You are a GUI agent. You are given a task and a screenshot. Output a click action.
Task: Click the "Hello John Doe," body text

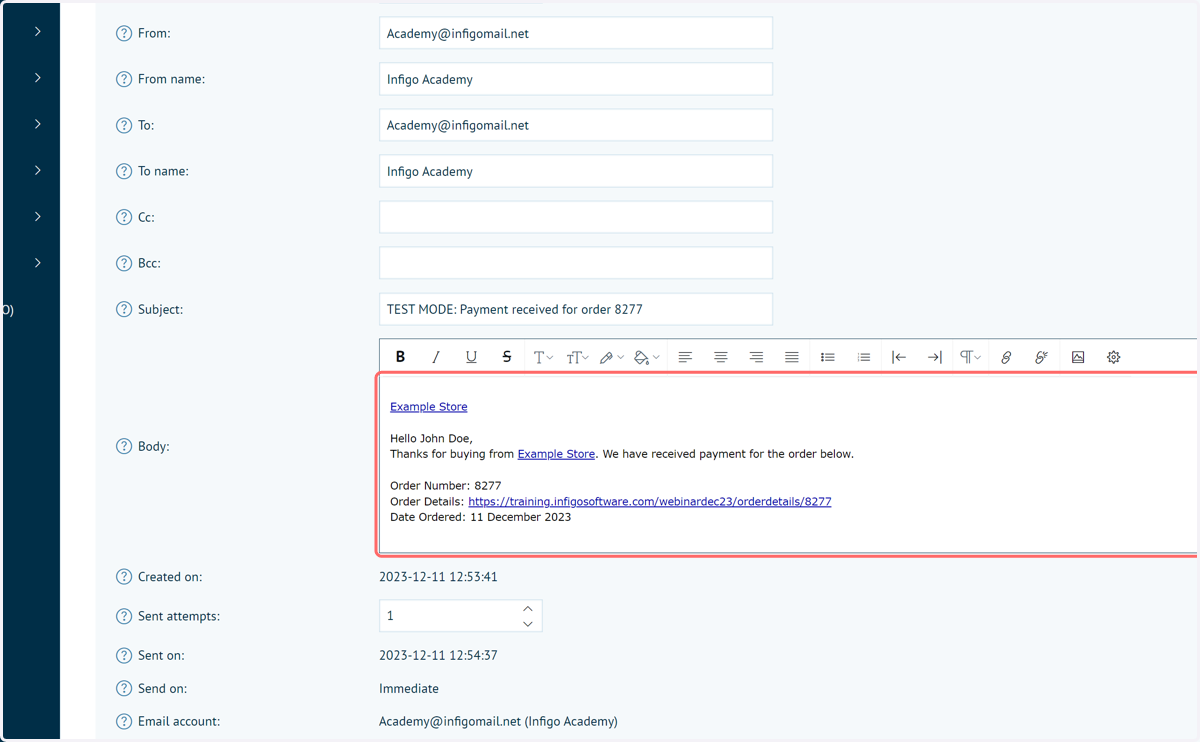(431, 438)
